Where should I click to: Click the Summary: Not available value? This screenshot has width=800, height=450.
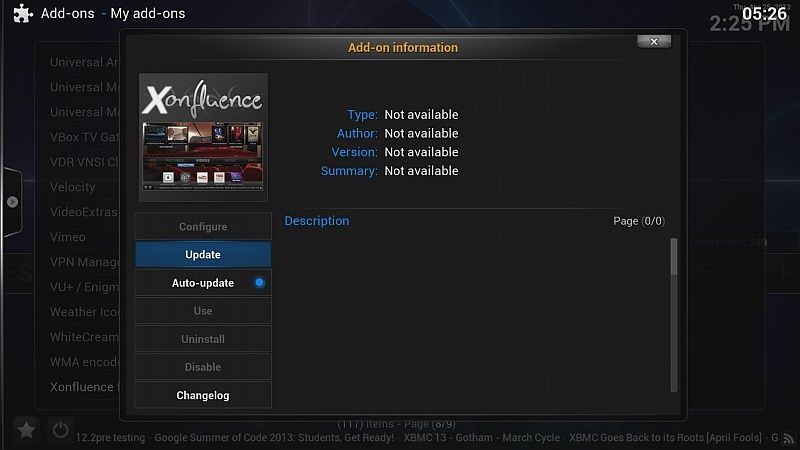click(421, 171)
